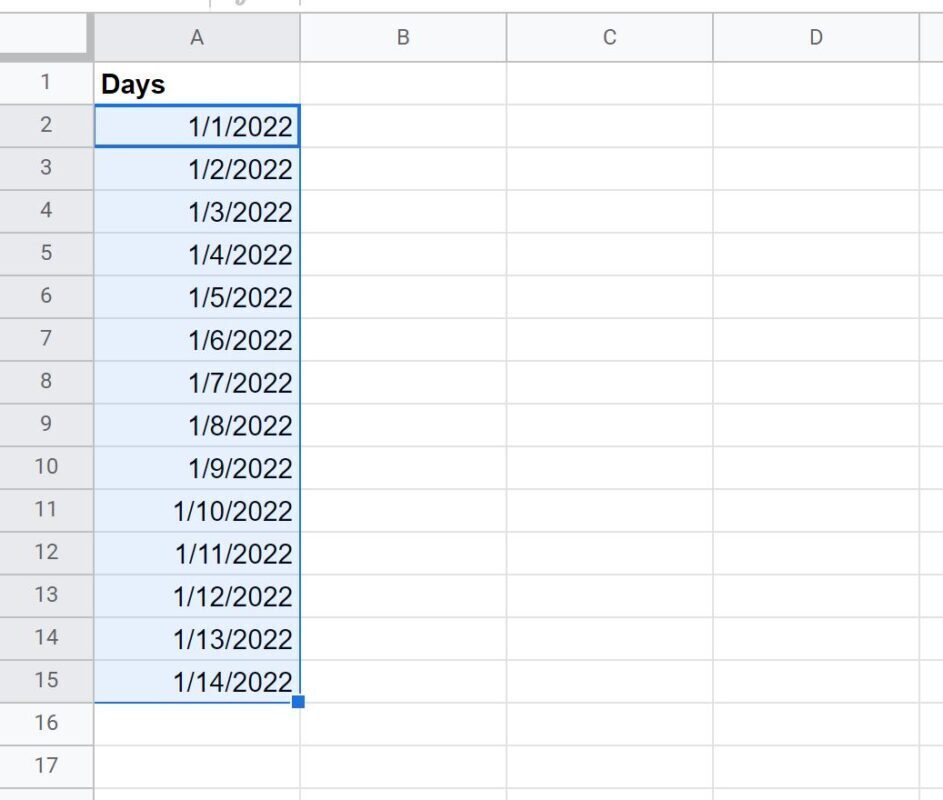Select row 16 header

[46, 724]
